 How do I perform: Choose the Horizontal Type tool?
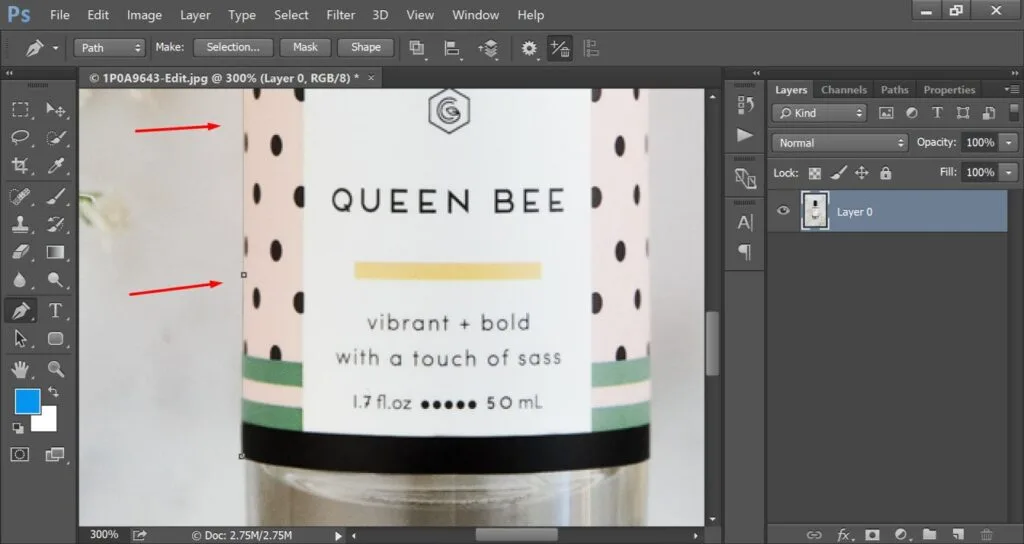[56, 311]
